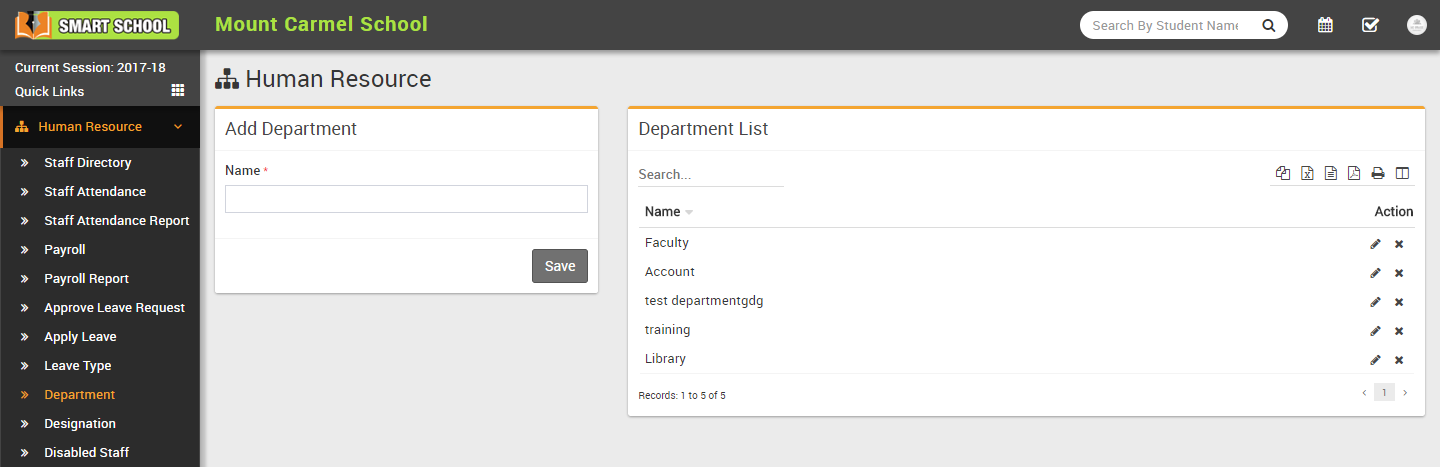Export department list to Excel
The width and height of the screenshot is (1440, 467).
[1307, 173]
